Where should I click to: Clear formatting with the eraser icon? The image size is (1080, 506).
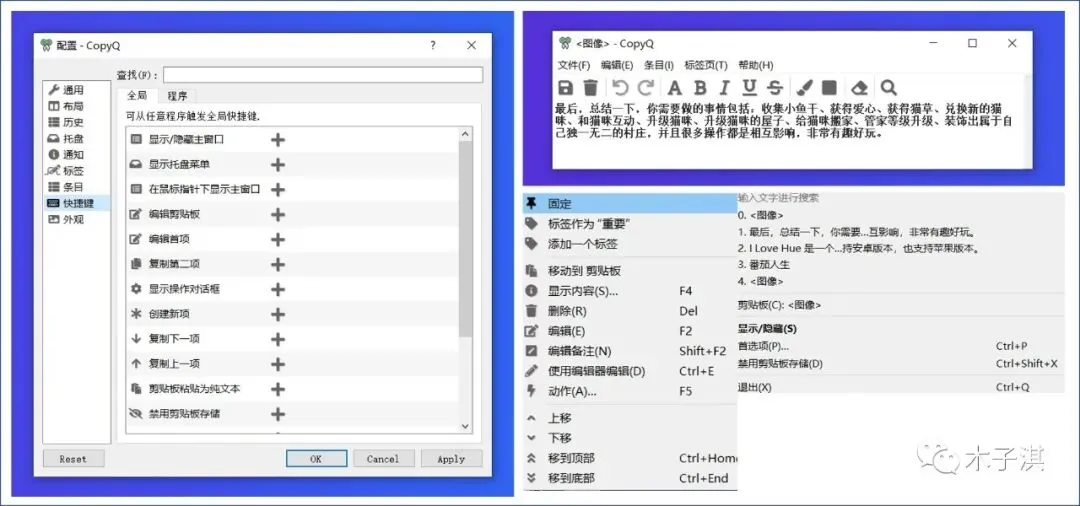pos(859,87)
